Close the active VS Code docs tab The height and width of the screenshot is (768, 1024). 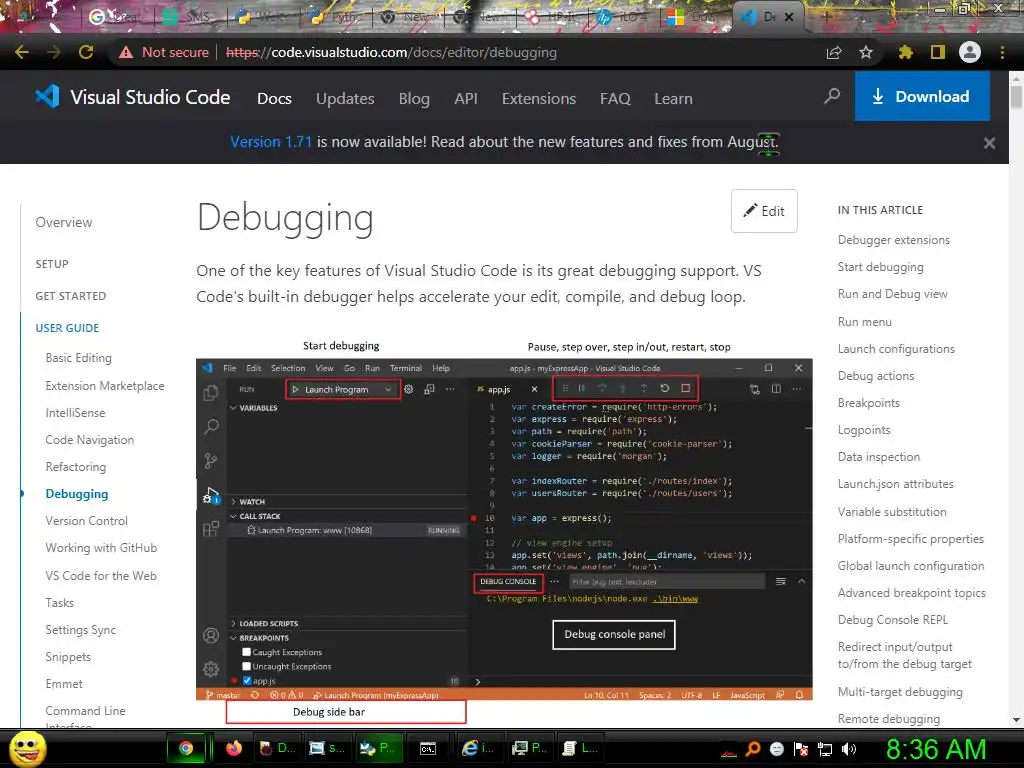point(789,17)
